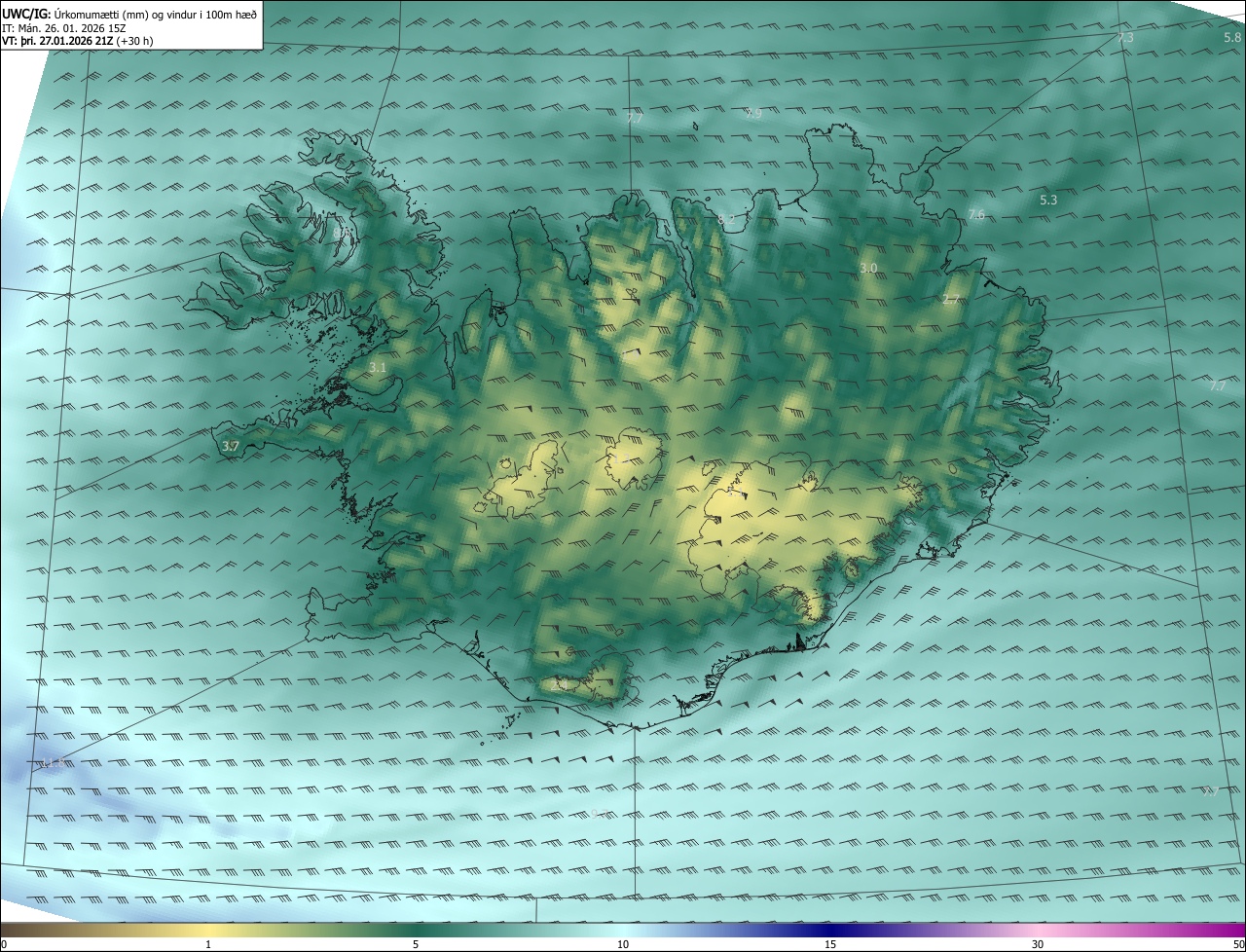Click the 5.8 value label on the map
Viewport: 1246px width, 952px height.
tap(1232, 38)
